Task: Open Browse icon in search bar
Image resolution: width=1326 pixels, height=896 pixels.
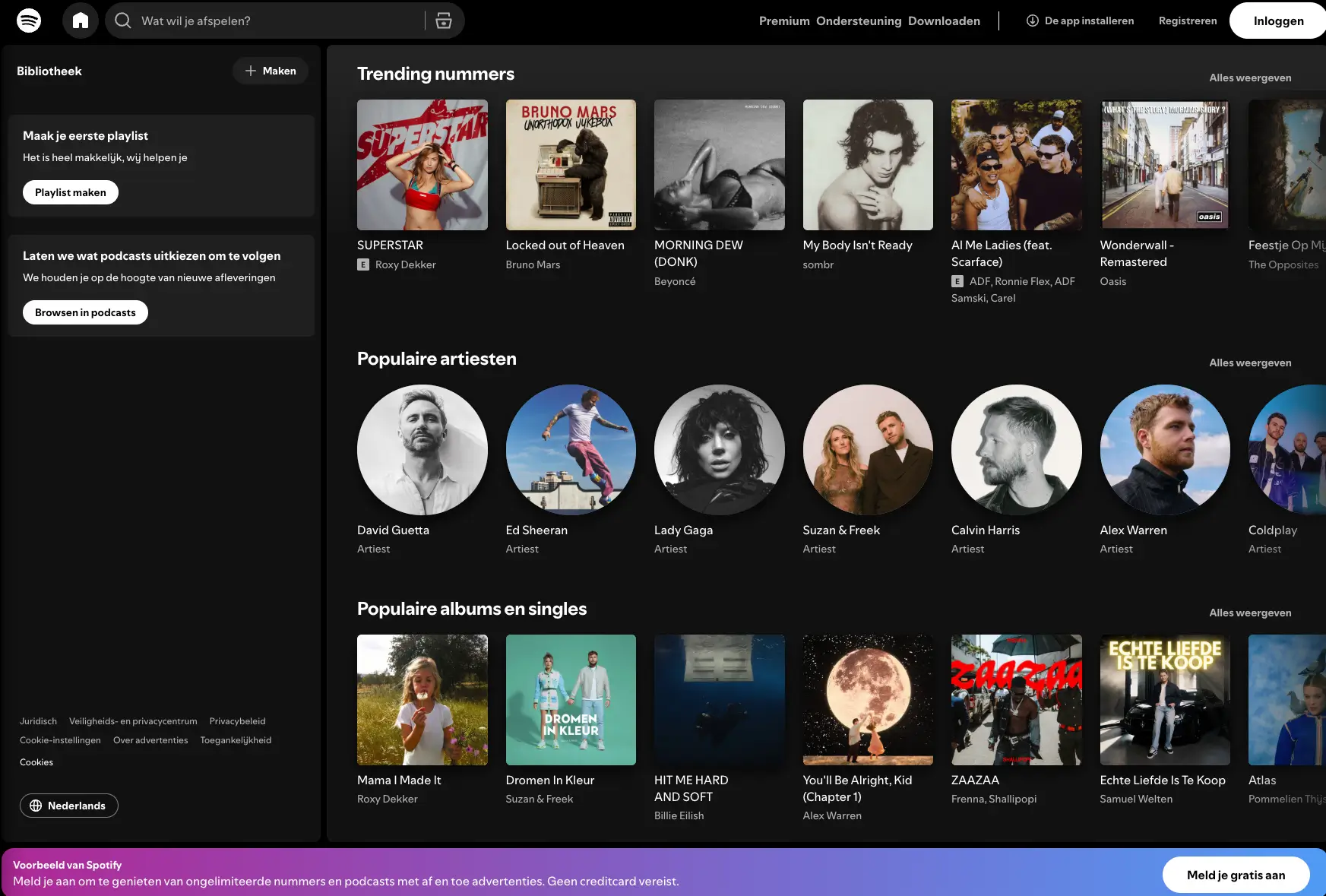Action: [x=444, y=21]
